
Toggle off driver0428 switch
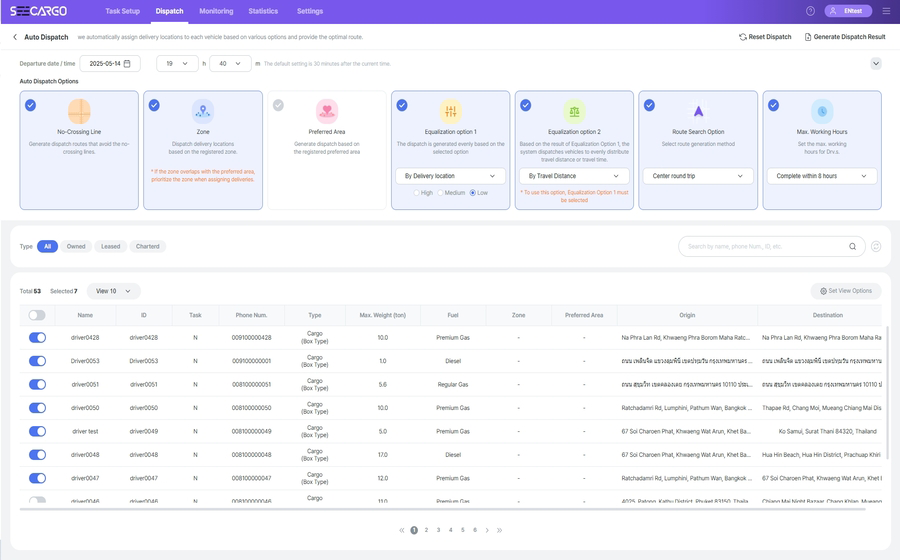(x=37, y=337)
